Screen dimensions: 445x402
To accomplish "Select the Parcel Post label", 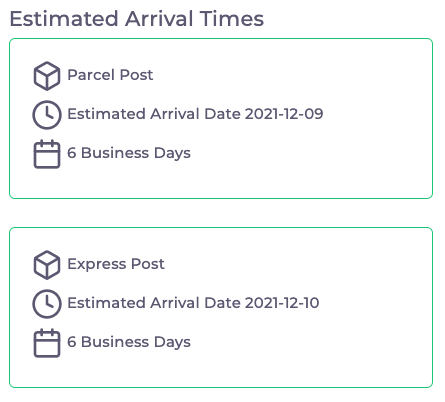I will click(x=110, y=75).
